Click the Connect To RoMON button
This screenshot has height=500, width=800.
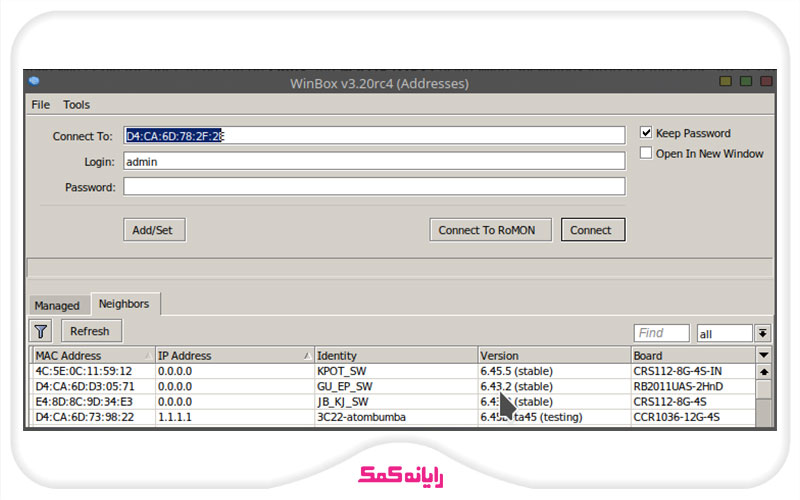point(490,230)
